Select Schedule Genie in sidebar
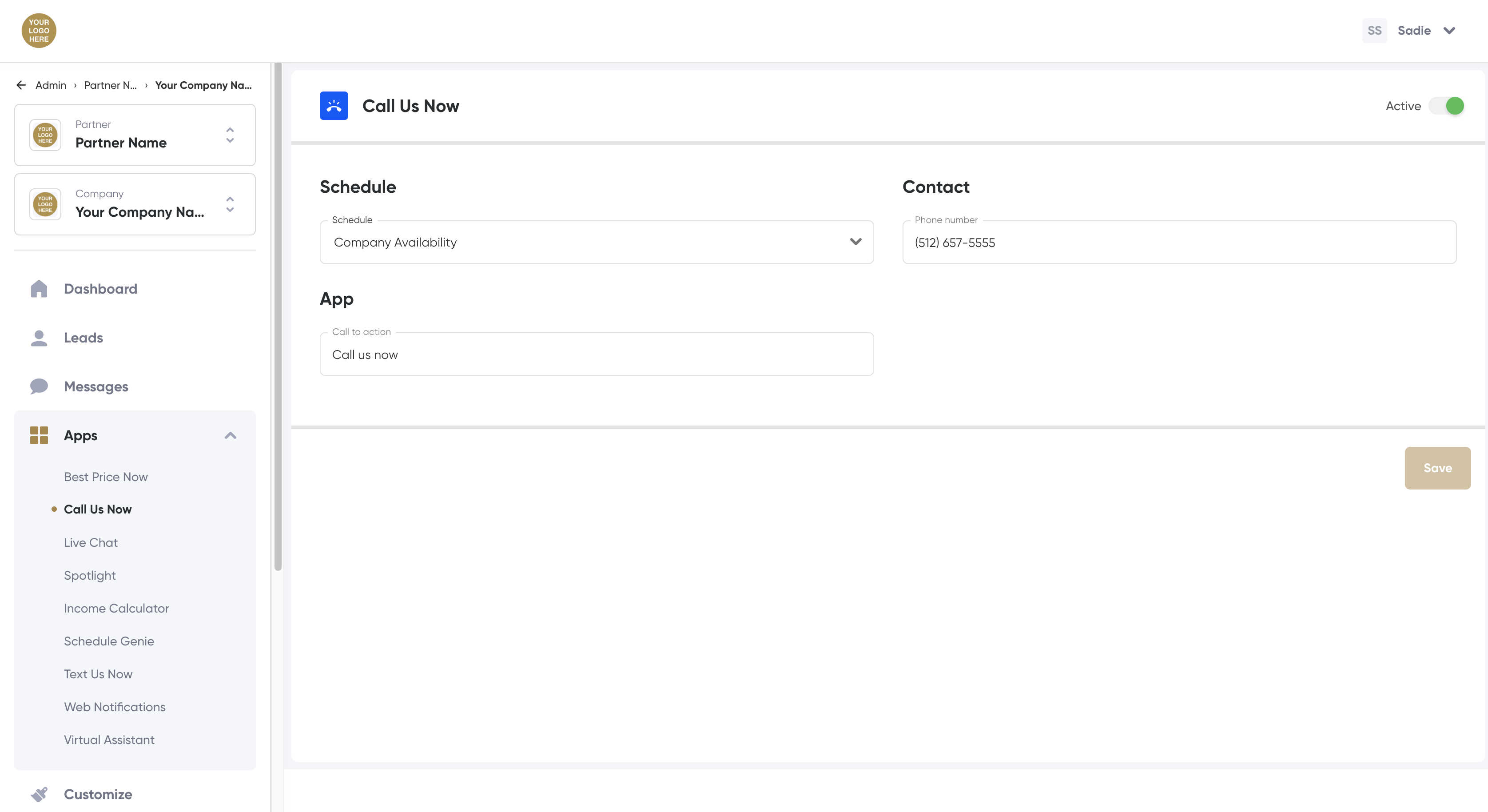This screenshot has height=812, width=1488. pos(109,641)
